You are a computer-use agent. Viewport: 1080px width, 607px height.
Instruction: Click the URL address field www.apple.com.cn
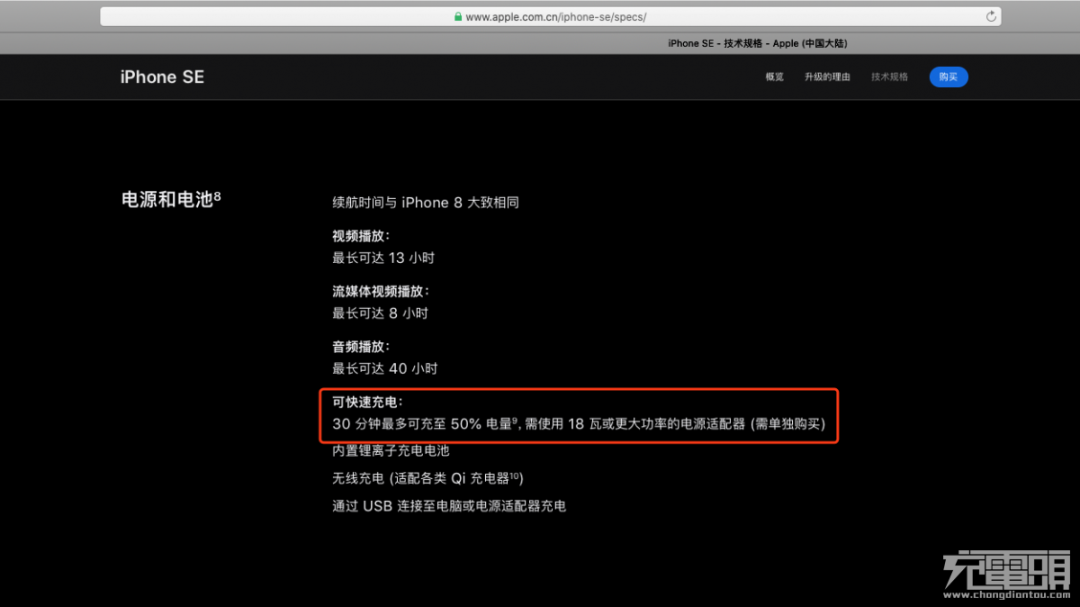(550, 17)
